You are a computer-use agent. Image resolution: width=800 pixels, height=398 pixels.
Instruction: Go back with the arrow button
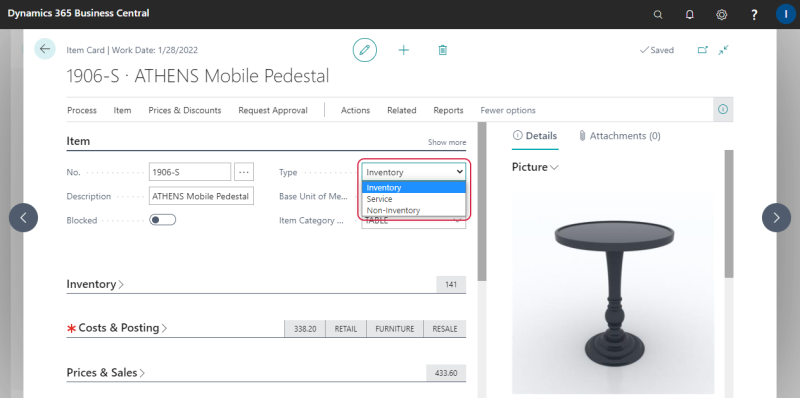coord(45,49)
